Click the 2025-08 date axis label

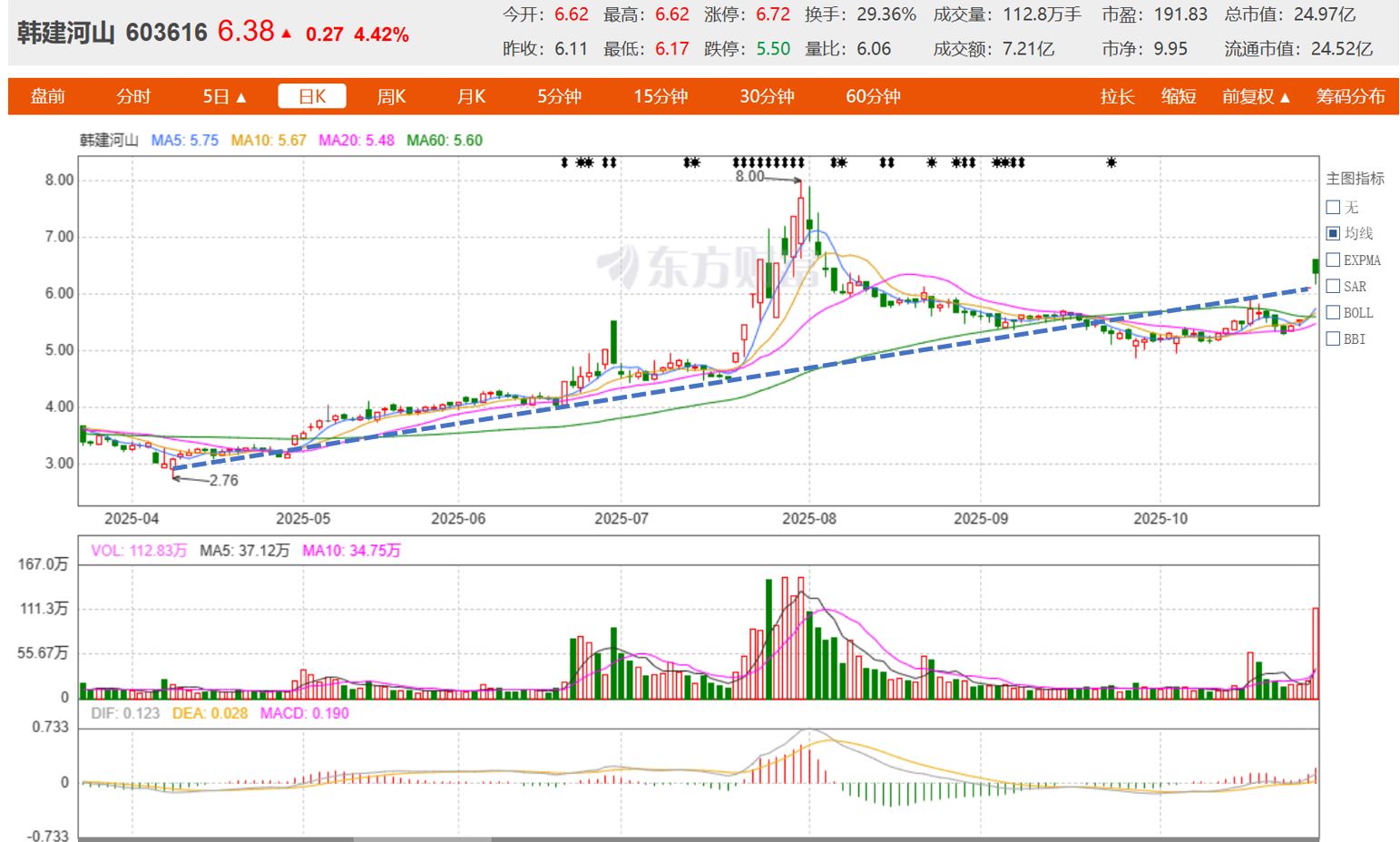[x=809, y=519]
